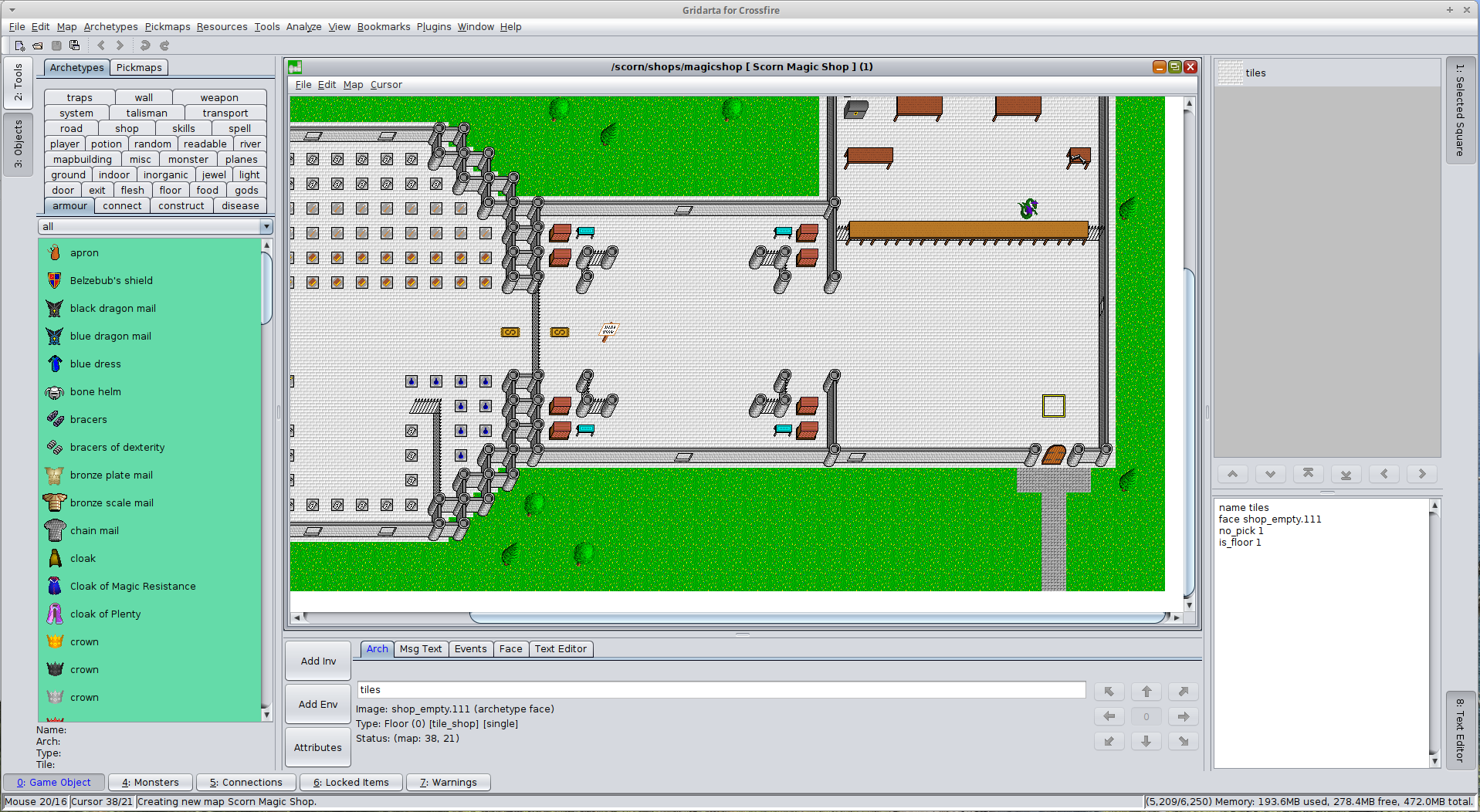
Task: Click the green dragon monster on the map
Action: pyautogui.click(x=1028, y=208)
